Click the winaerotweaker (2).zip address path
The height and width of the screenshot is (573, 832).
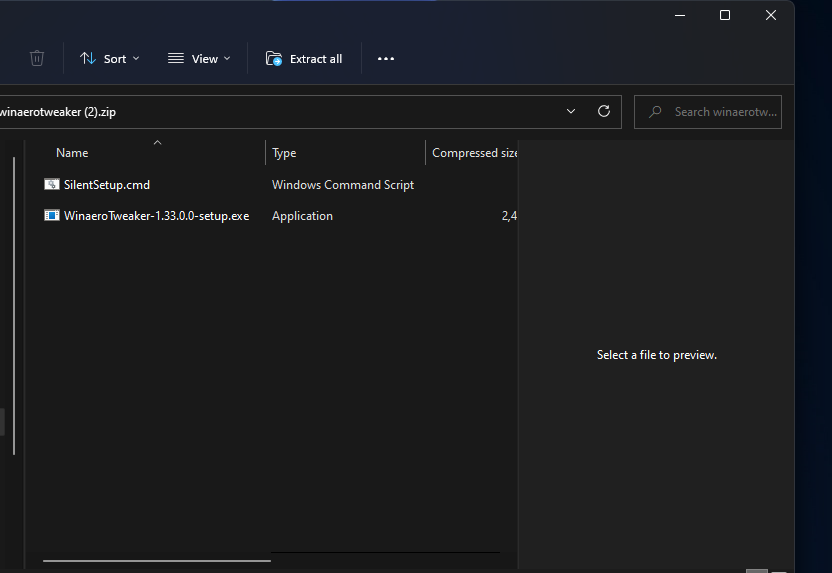[58, 112]
